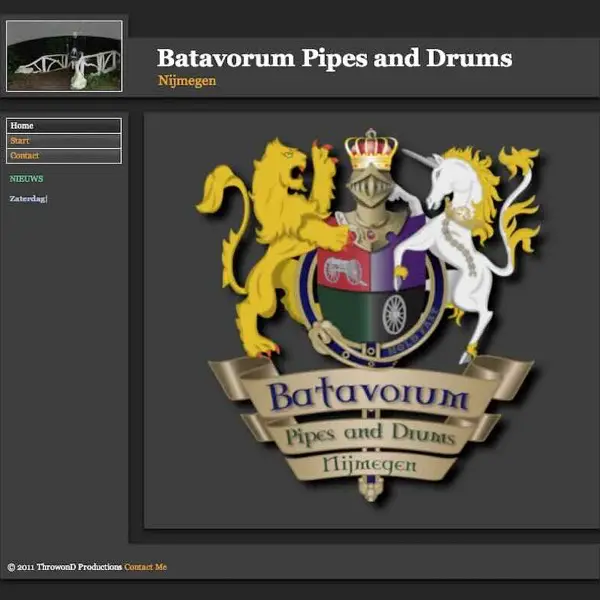Click the NIEUWS heading in sidebar
This screenshot has width=600, height=600.
(26, 179)
